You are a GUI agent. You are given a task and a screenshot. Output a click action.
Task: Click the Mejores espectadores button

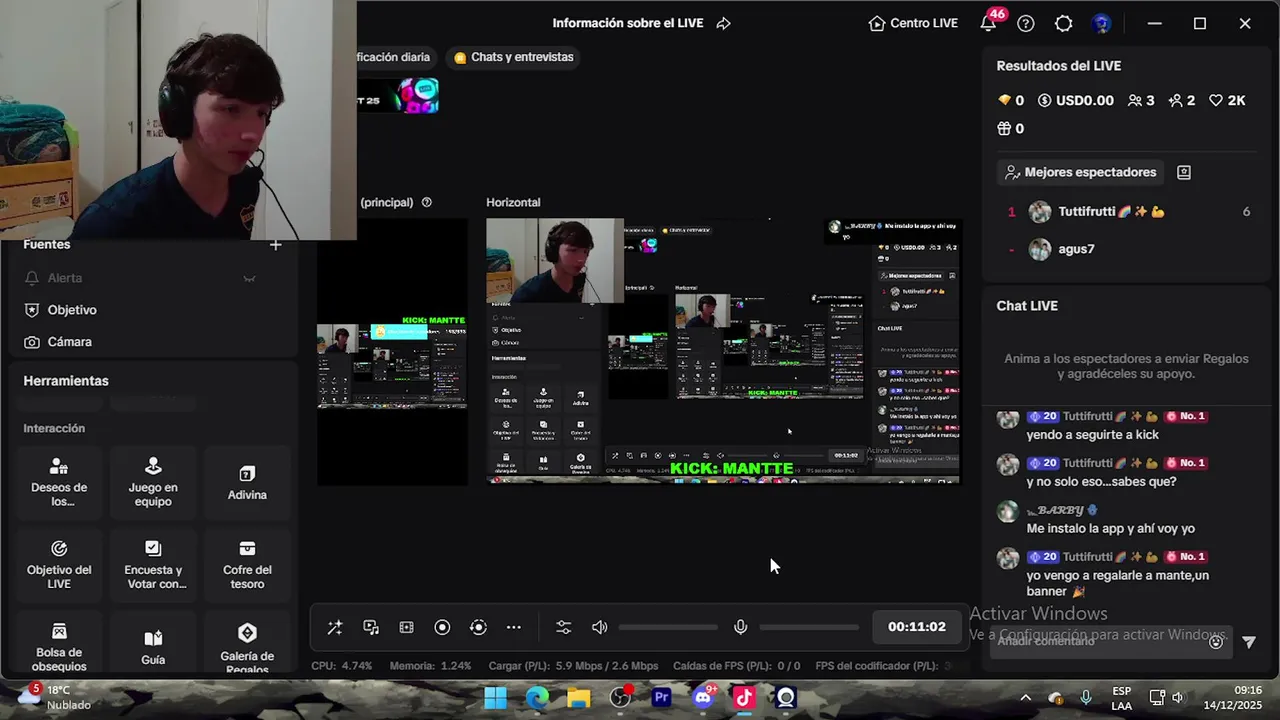tap(1080, 172)
